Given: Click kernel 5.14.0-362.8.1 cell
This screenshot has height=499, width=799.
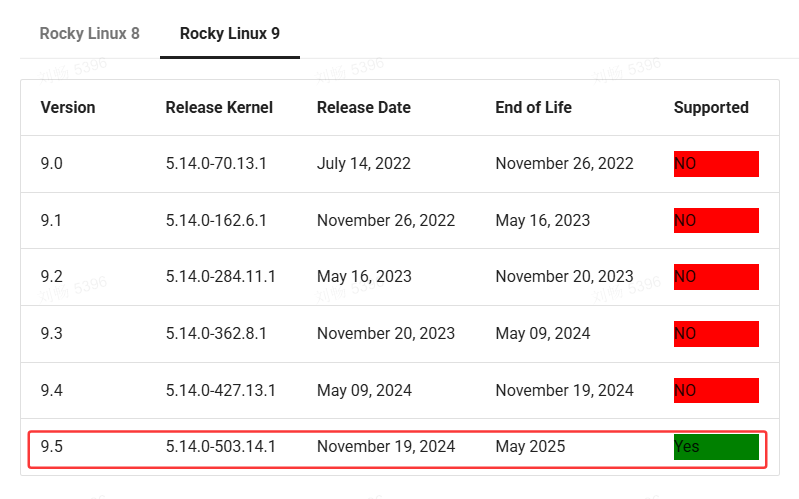Looking at the screenshot, I should click(216, 334).
